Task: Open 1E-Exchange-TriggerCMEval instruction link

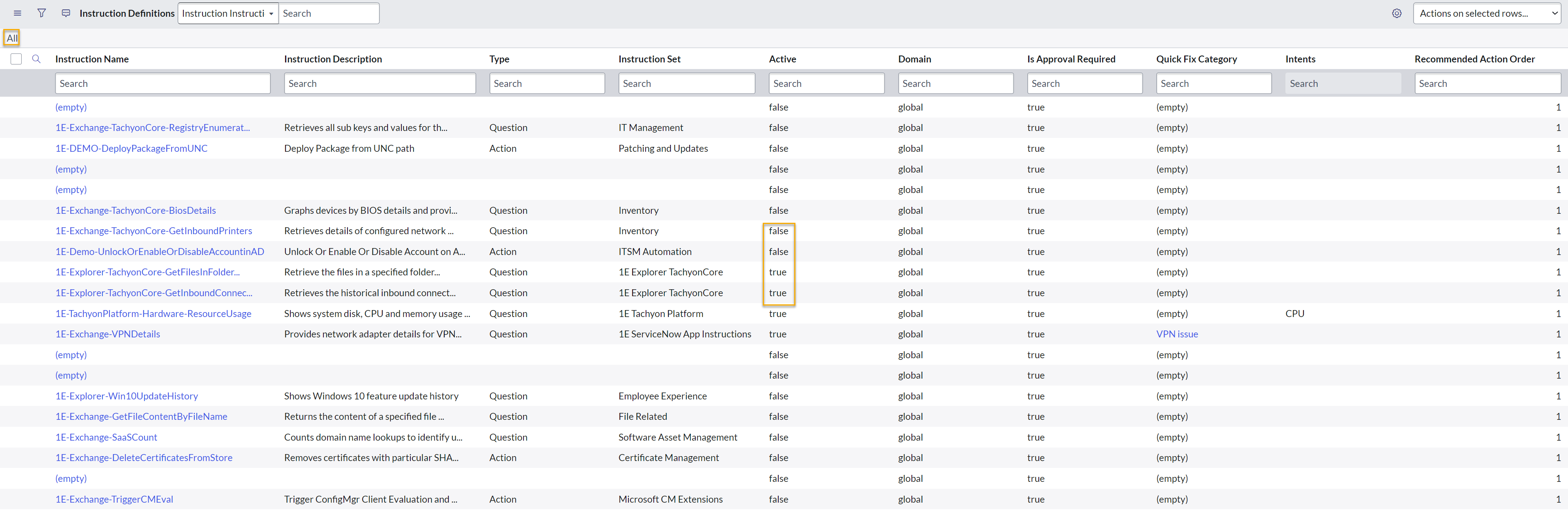Action: (114, 500)
